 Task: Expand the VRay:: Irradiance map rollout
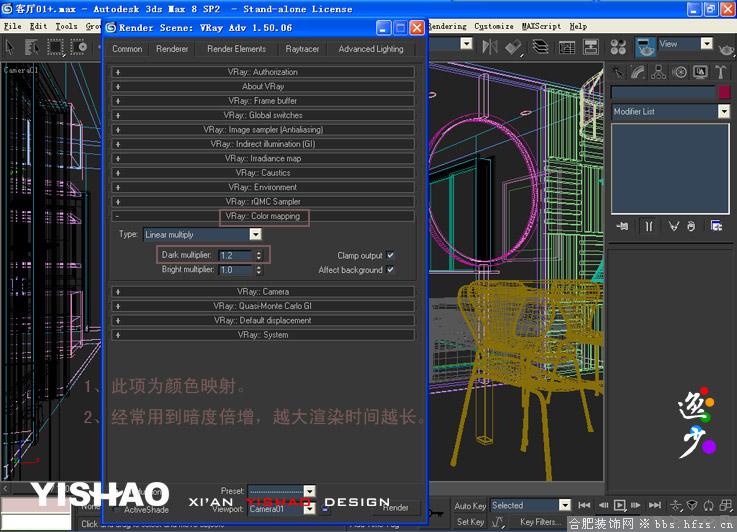click(263, 158)
